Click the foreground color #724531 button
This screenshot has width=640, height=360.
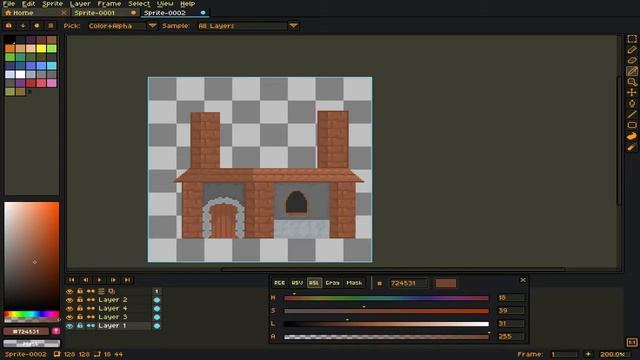click(26, 331)
